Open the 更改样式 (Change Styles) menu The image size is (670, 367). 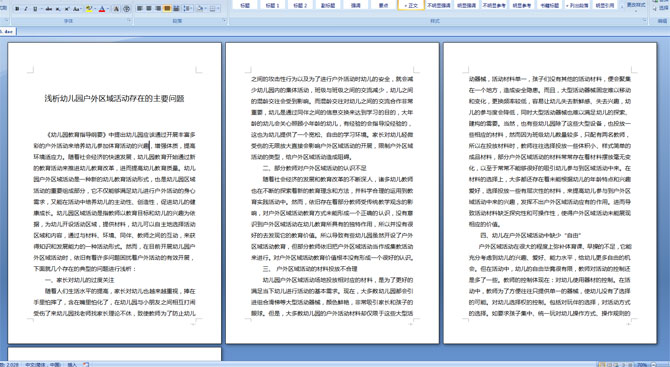636,5
